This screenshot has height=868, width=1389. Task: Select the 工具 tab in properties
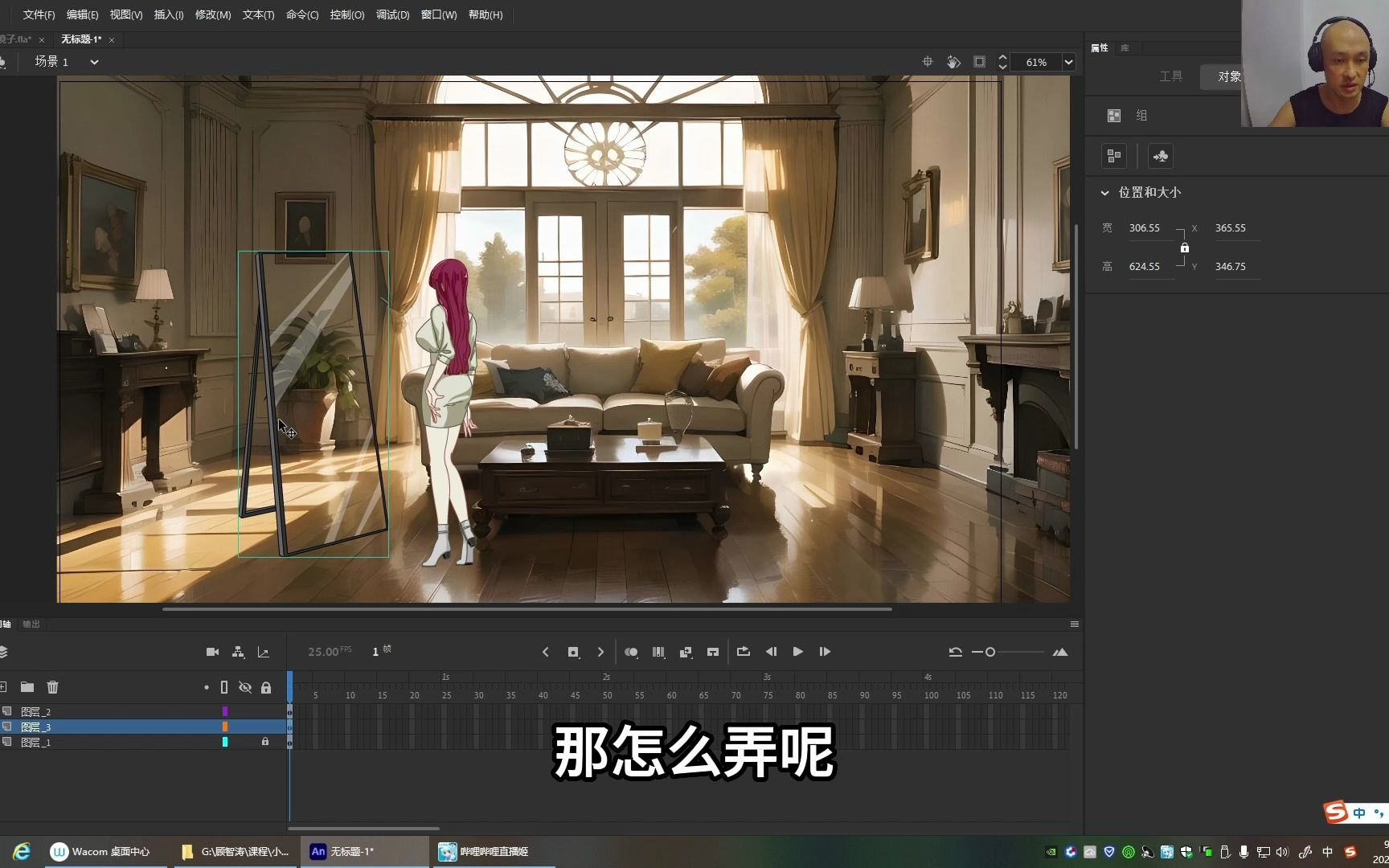pos(1170,76)
